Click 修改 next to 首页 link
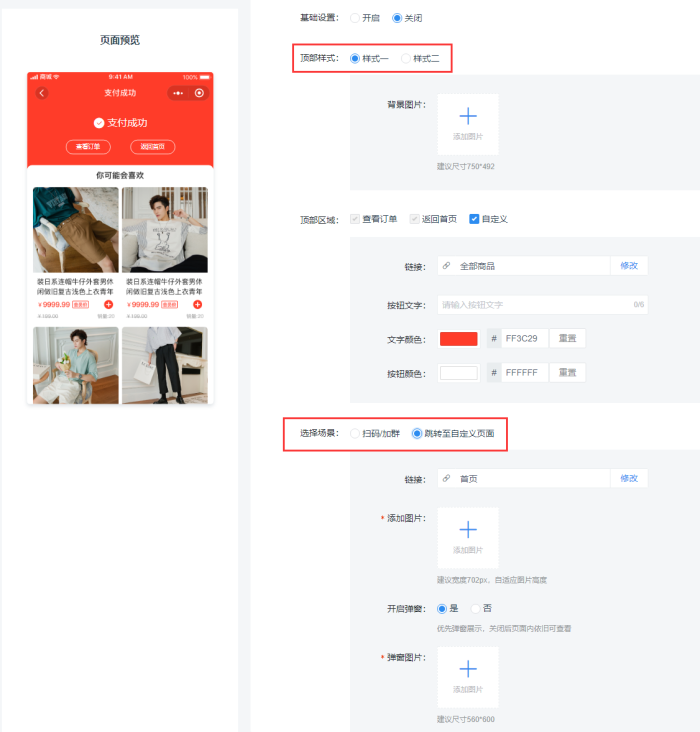The image size is (700, 732). 629,479
